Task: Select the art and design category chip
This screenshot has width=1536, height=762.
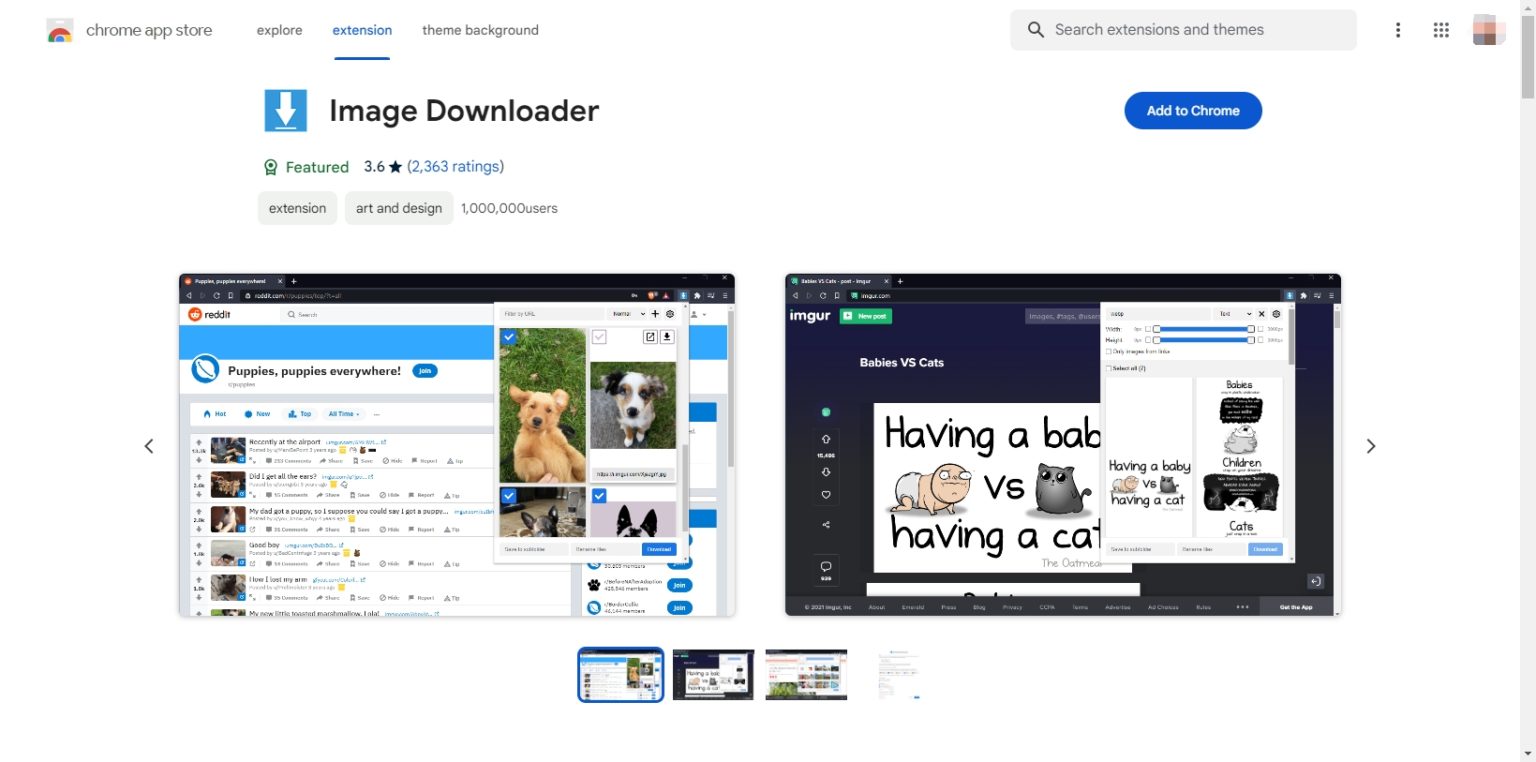Action: pyautogui.click(x=398, y=208)
